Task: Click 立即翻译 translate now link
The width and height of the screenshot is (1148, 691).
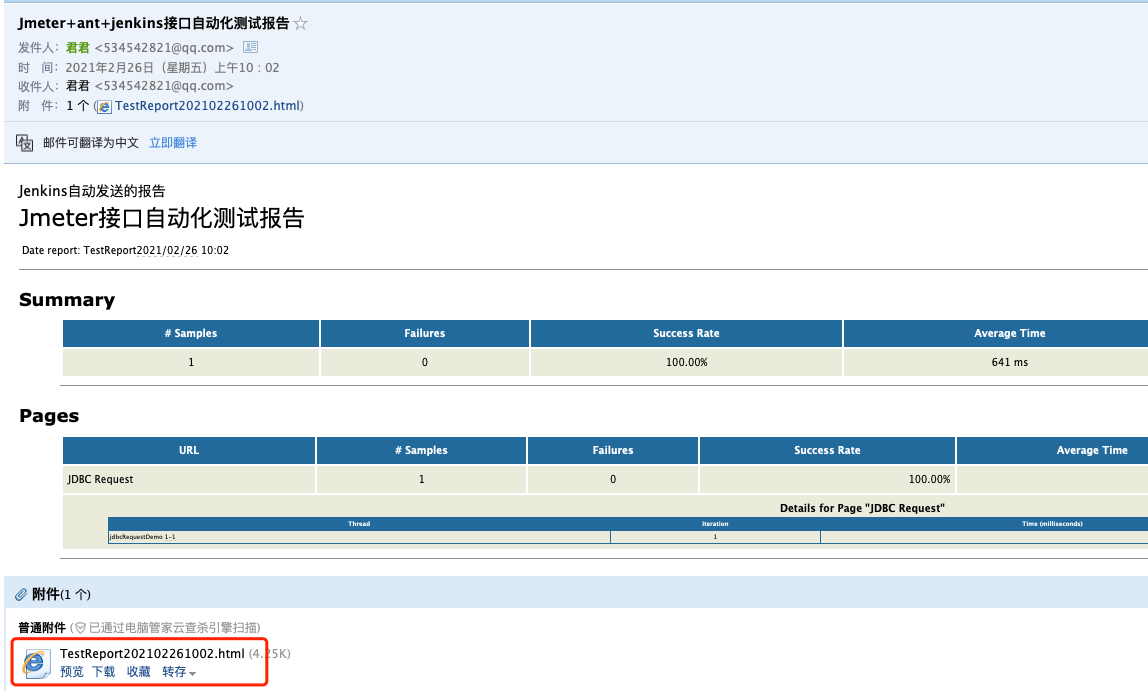Action: click(173, 143)
